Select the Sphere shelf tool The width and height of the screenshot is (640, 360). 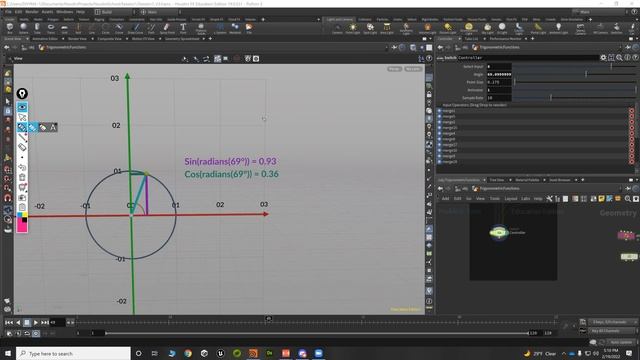pos(24,28)
